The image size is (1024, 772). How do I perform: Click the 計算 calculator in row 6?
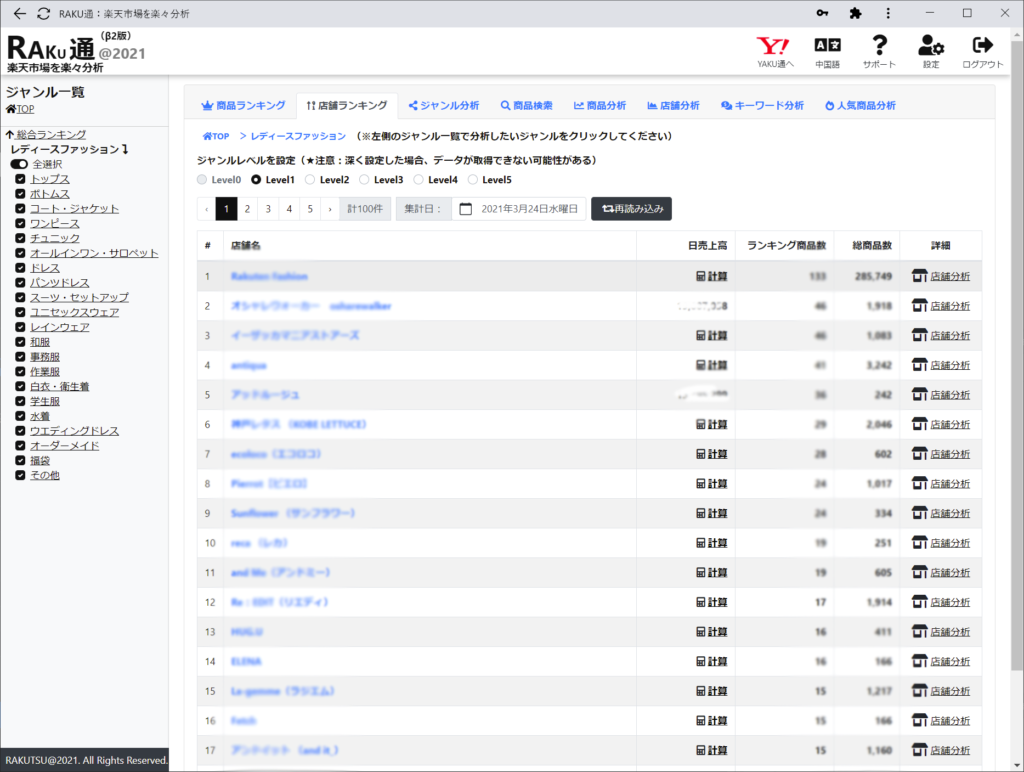[x=711, y=425]
